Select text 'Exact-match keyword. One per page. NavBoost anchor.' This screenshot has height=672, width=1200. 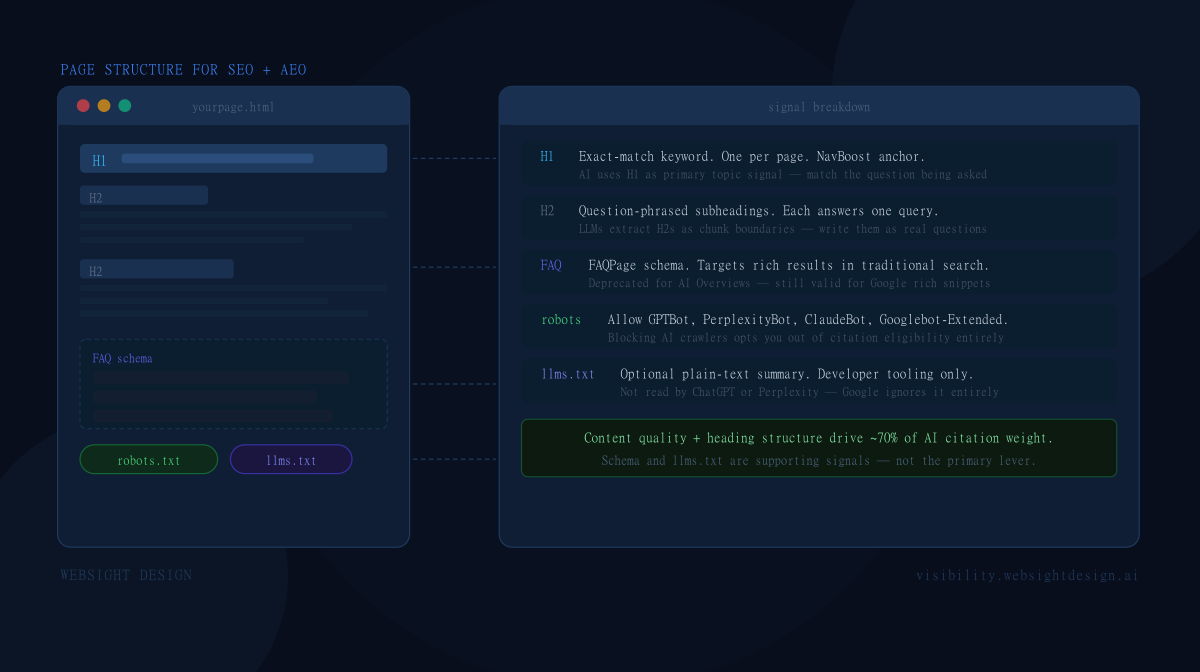tap(752, 157)
